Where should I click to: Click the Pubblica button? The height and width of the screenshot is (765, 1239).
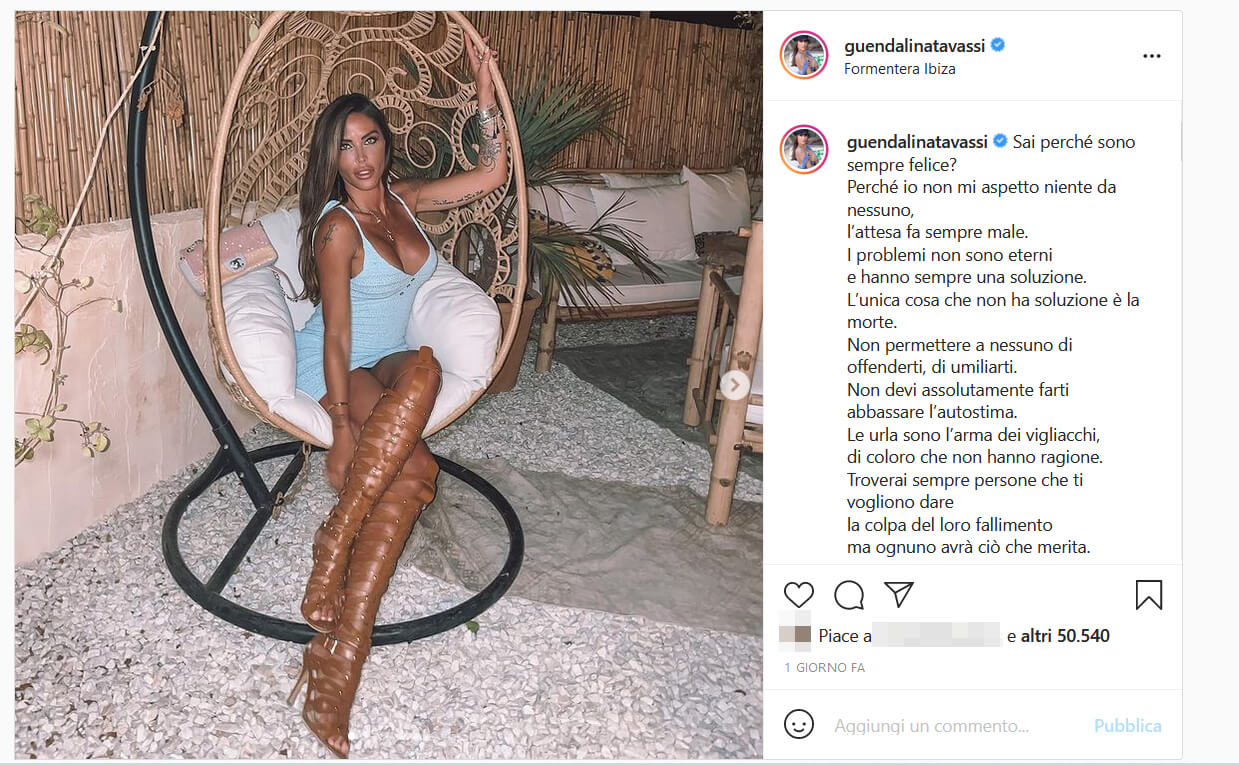click(1128, 726)
